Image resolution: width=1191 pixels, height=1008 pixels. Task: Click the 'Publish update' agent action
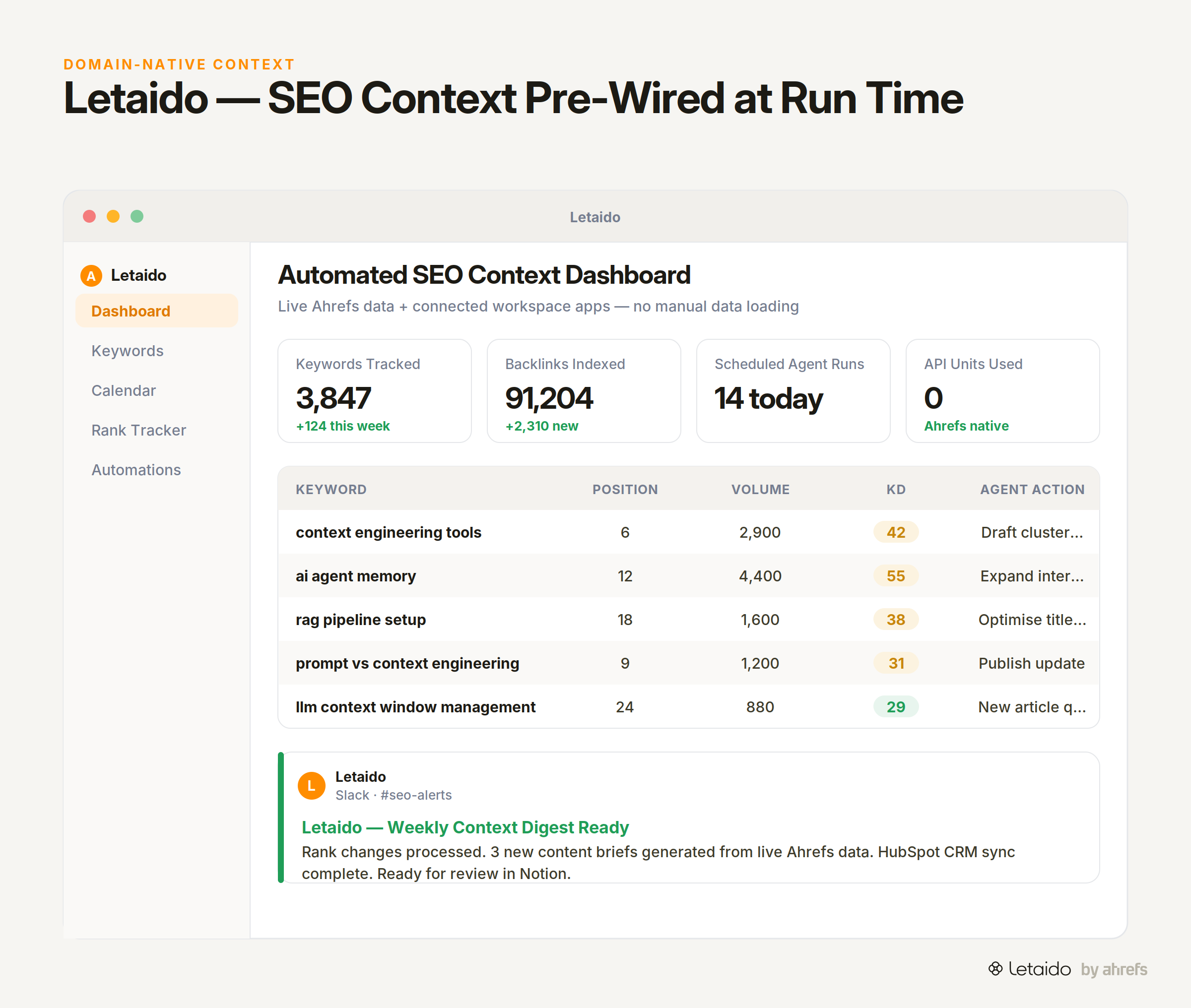click(x=1032, y=663)
